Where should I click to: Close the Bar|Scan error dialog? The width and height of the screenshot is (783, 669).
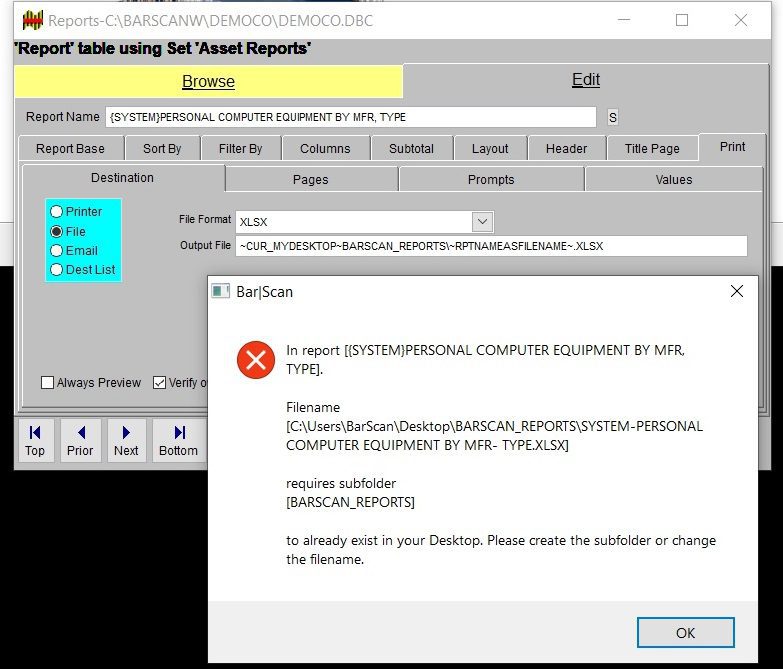[737, 292]
